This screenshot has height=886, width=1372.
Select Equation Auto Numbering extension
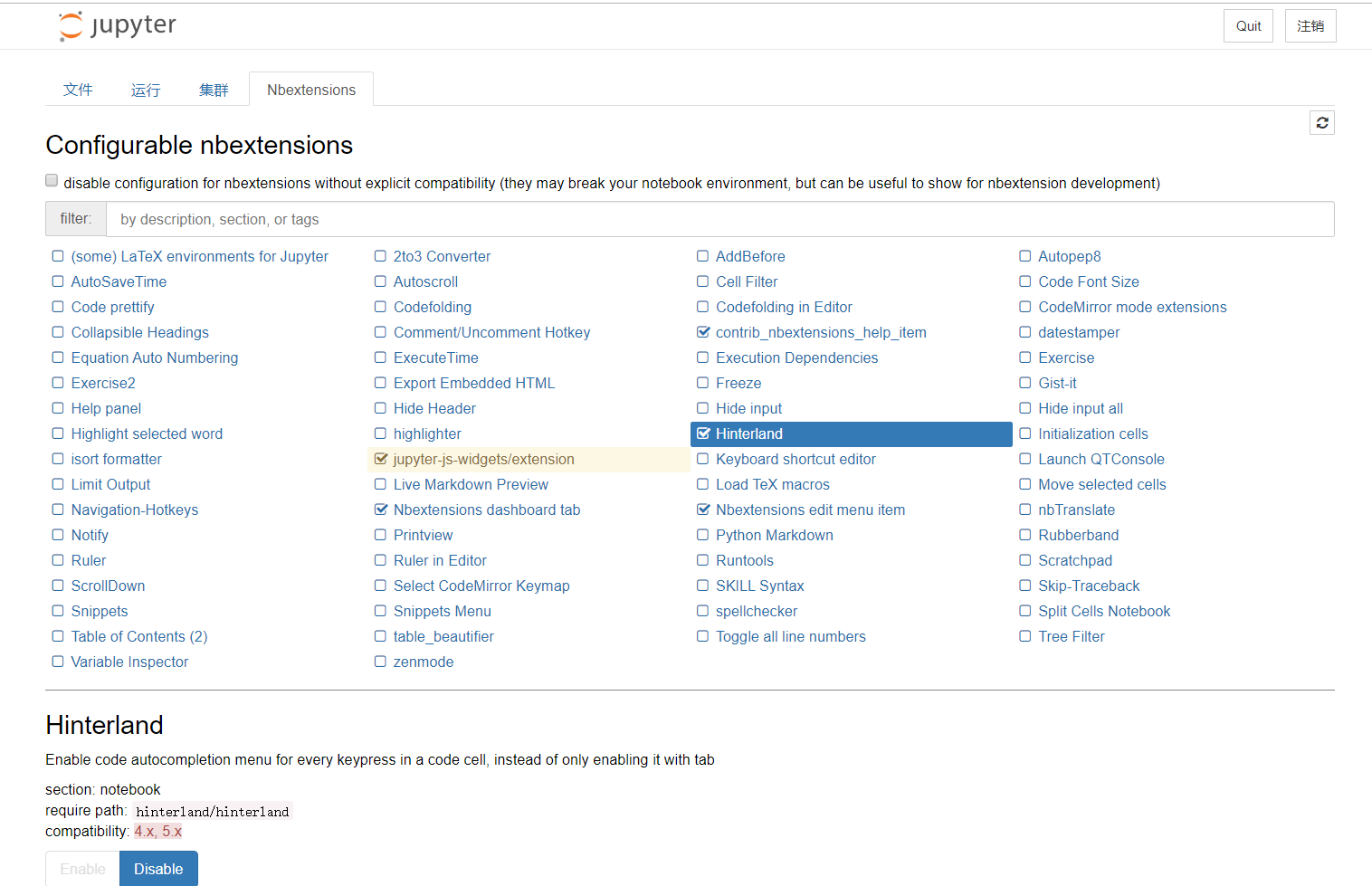[155, 358]
